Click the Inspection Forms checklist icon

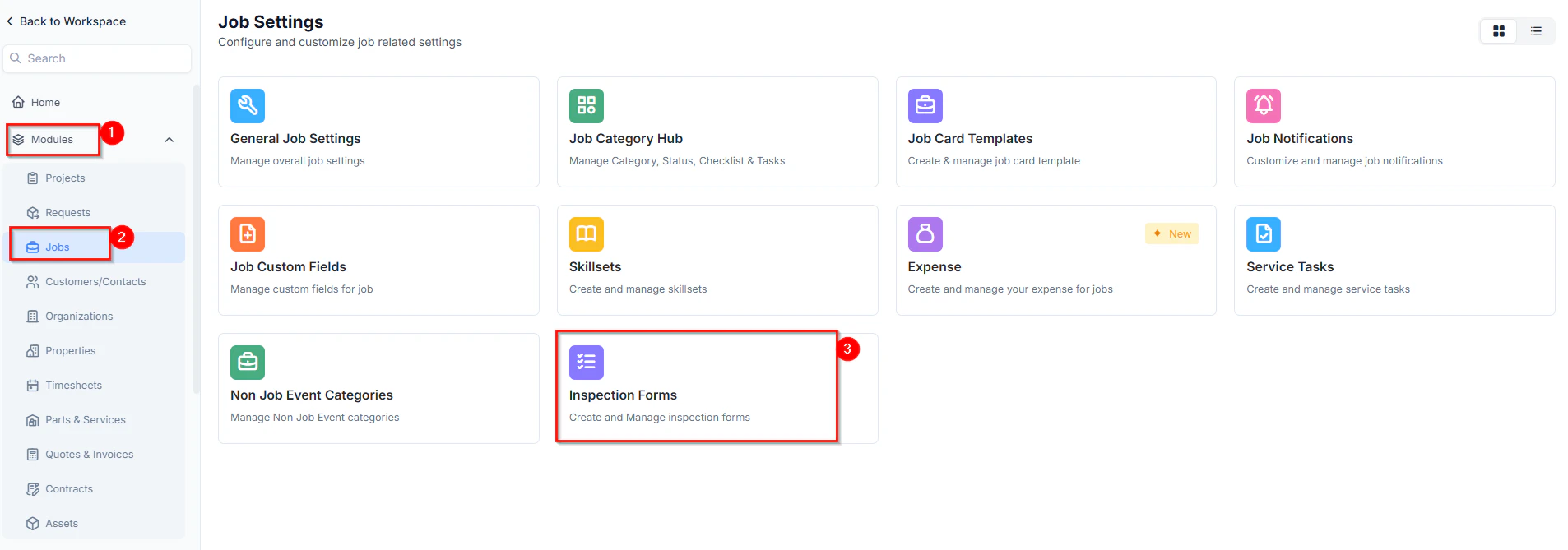[587, 363]
